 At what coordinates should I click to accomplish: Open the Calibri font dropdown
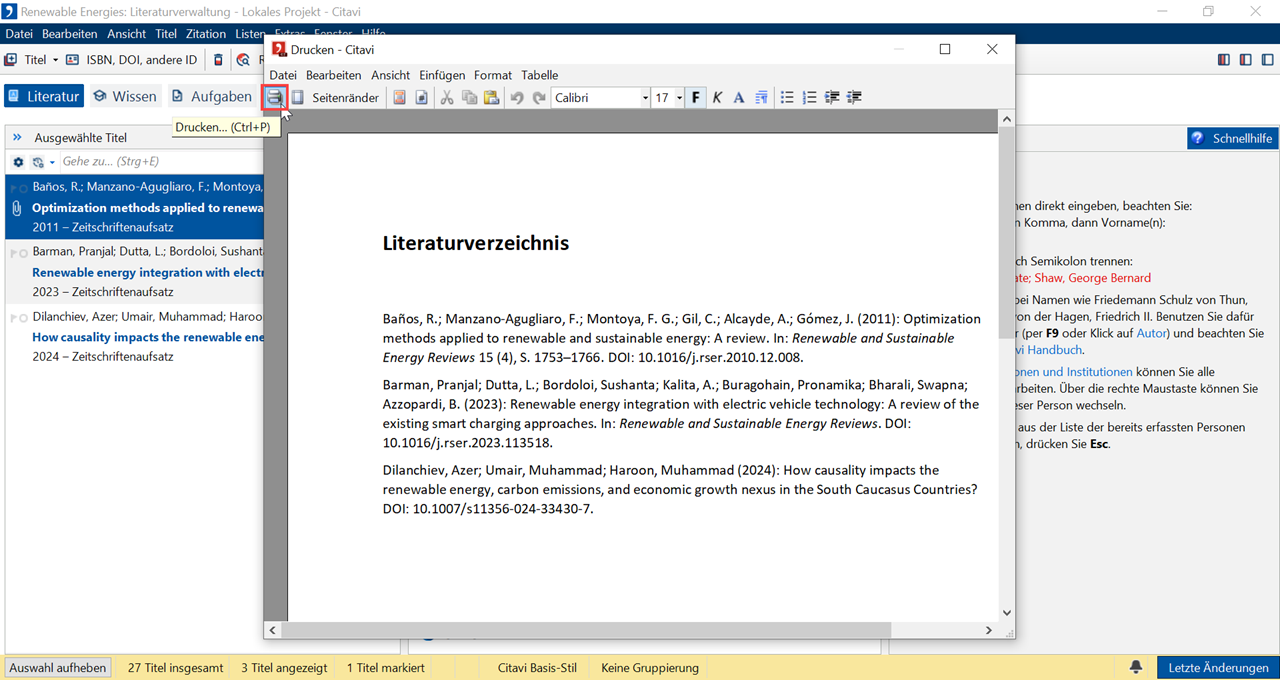click(x=643, y=97)
